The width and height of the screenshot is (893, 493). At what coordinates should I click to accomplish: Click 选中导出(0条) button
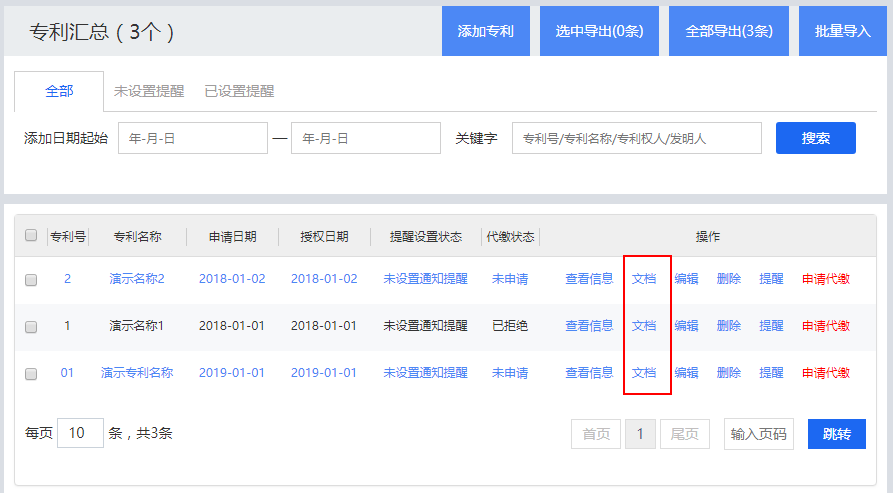click(x=599, y=31)
